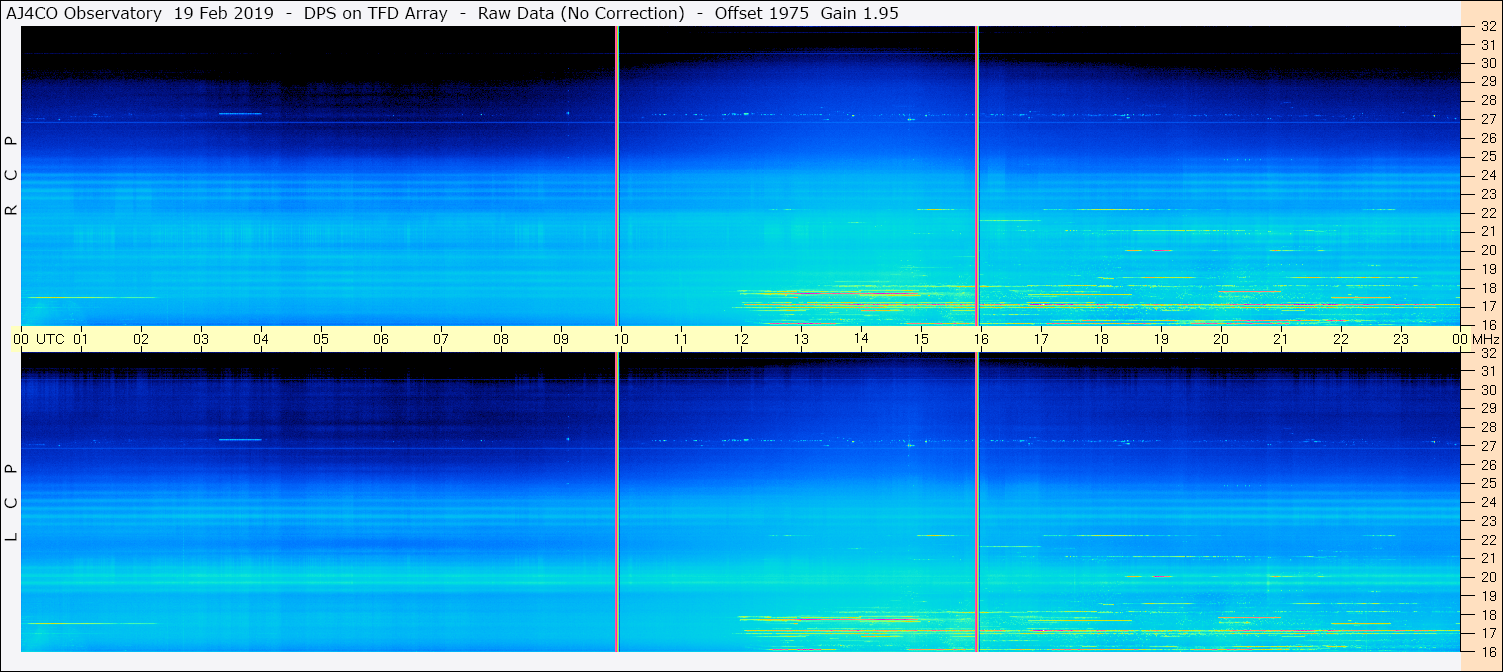The height and width of the screenshot is (672, 1503).
Task: Click the Raw Data (No Correction) header text
Action: pos(581,13)
